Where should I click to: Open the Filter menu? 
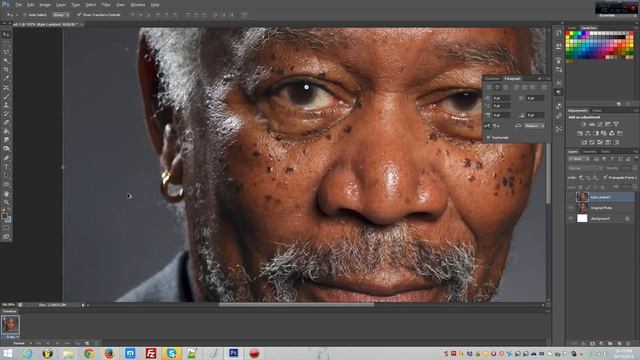point(106,5)
